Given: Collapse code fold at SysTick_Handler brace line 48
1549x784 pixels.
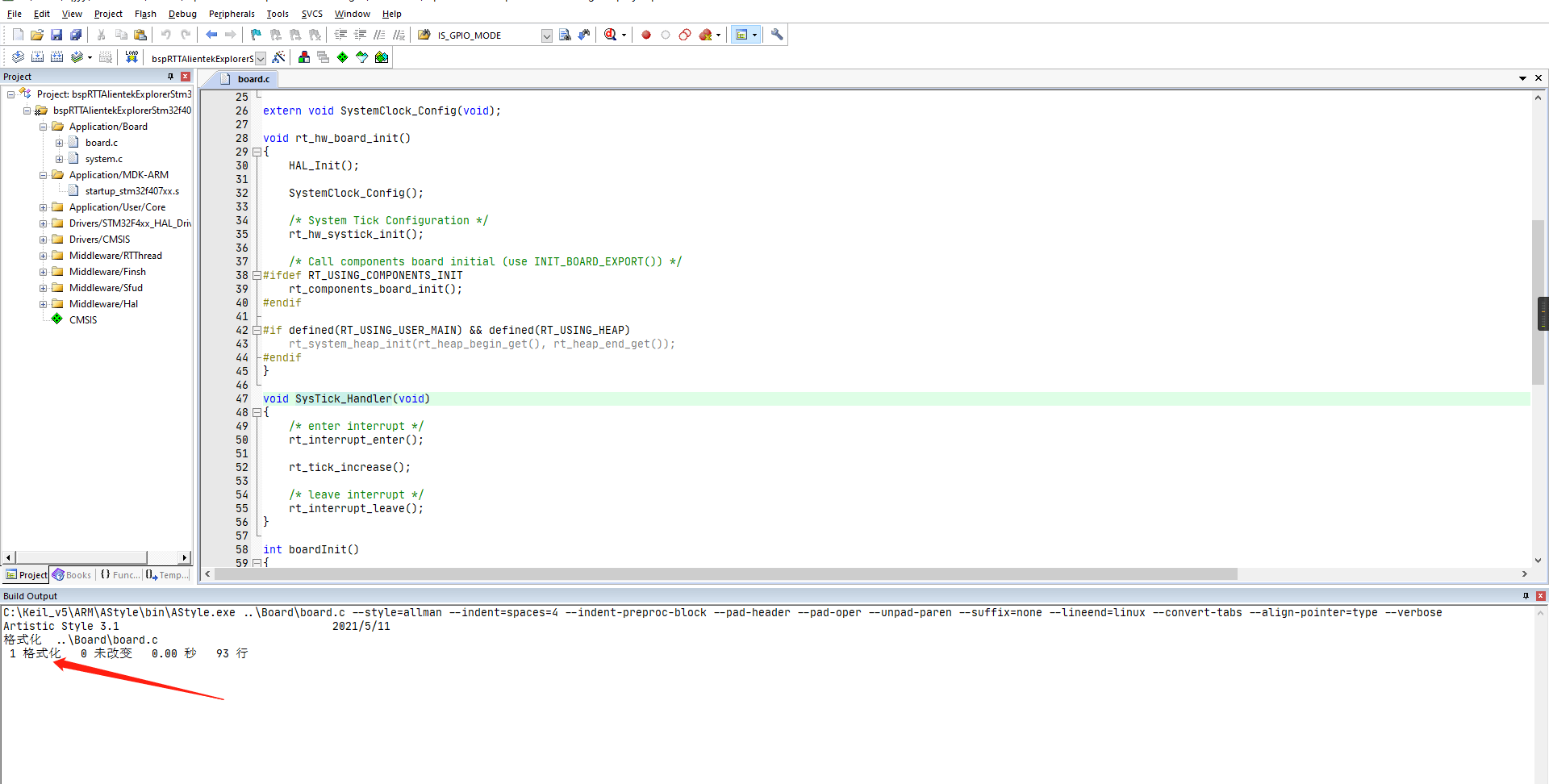Looking at the screenshot, I should (x=257, y=412).
